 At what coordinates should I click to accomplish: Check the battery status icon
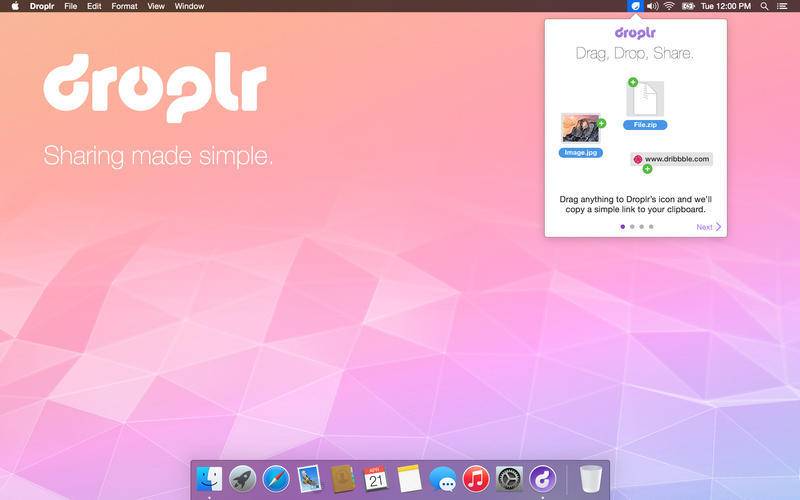(x=688, y=6)
